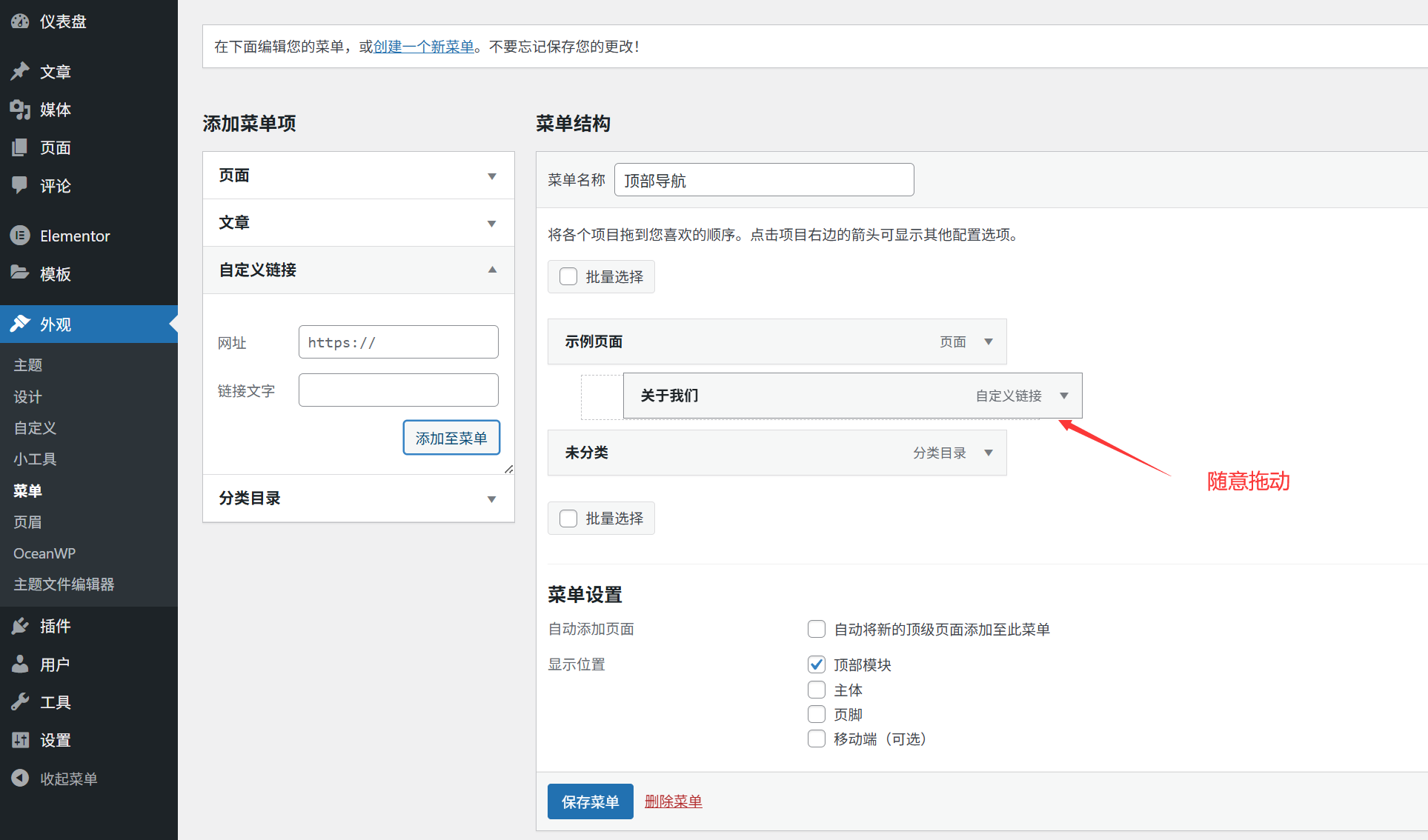Open 设置 in the admin sidebar

(56, 739)
